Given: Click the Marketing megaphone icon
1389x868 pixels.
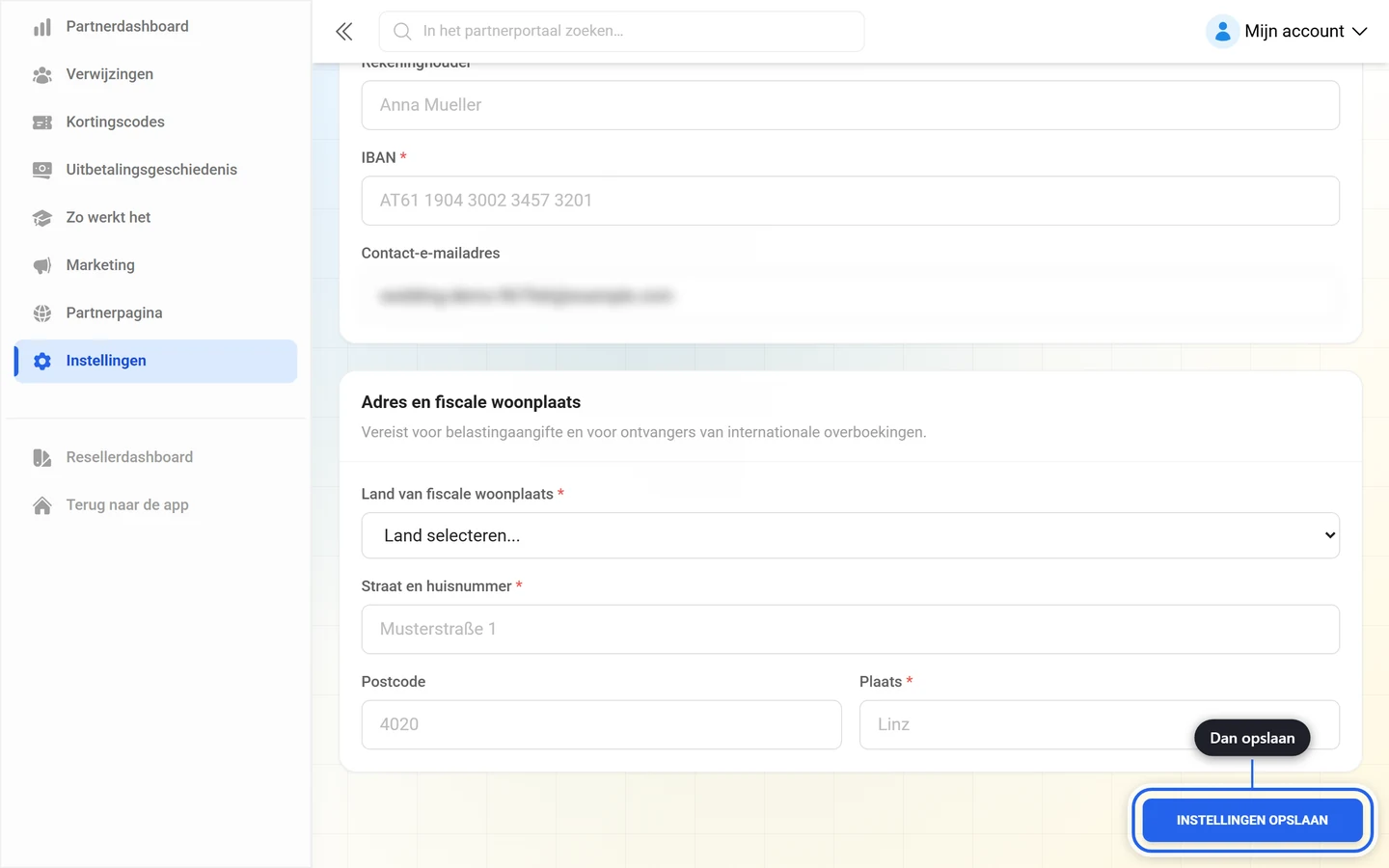Looking at the screenshot, I should (42, 265).
